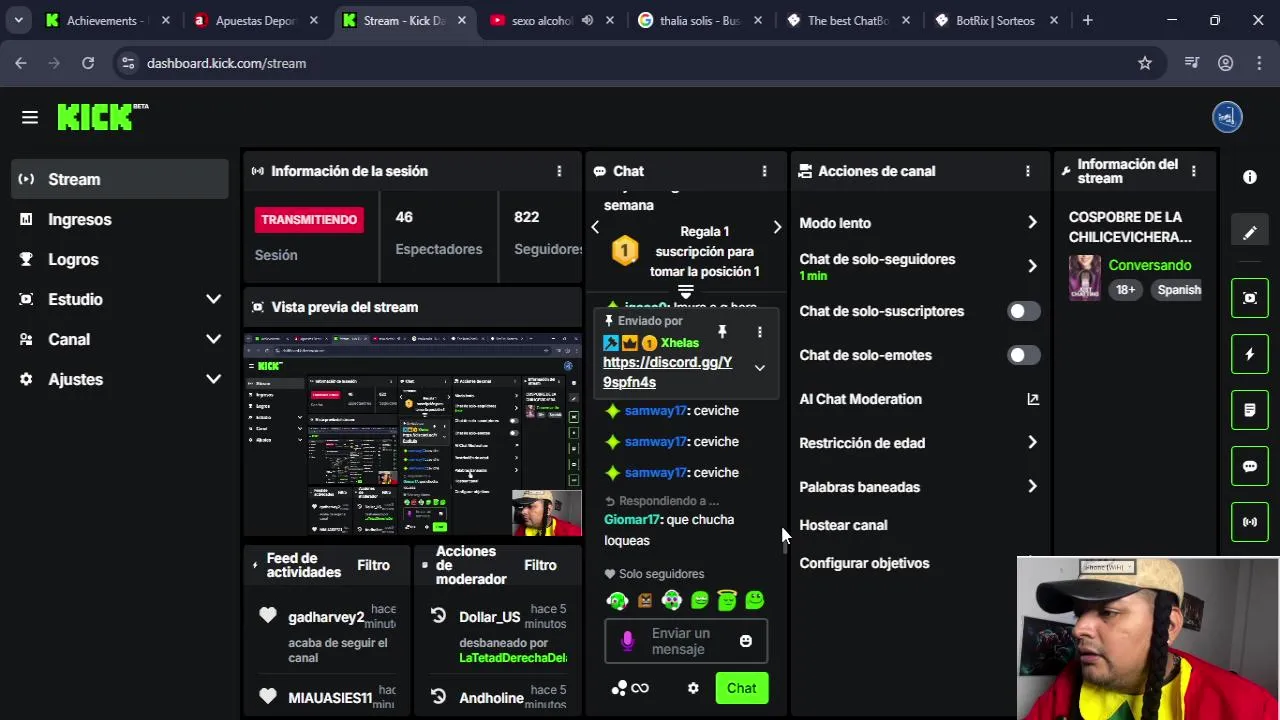Click Dollar_US in moderator actions
The width and height of the screenshot is (1280, 720).
coord(489,617)
